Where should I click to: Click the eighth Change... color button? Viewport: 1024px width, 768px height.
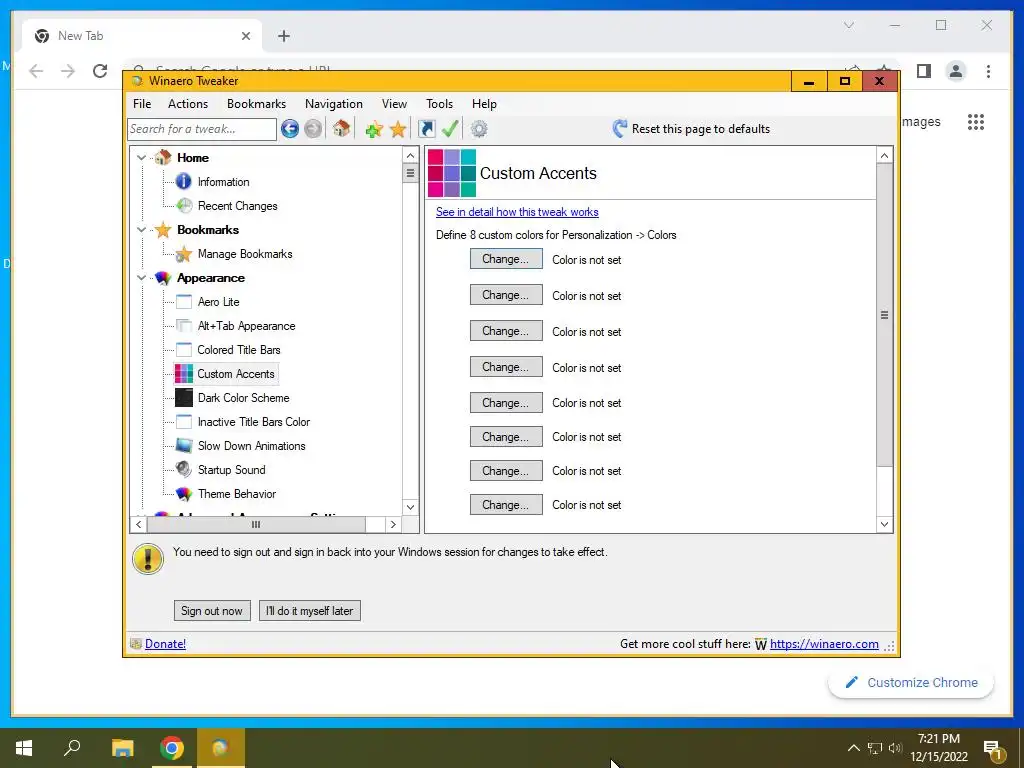[506, 505]
